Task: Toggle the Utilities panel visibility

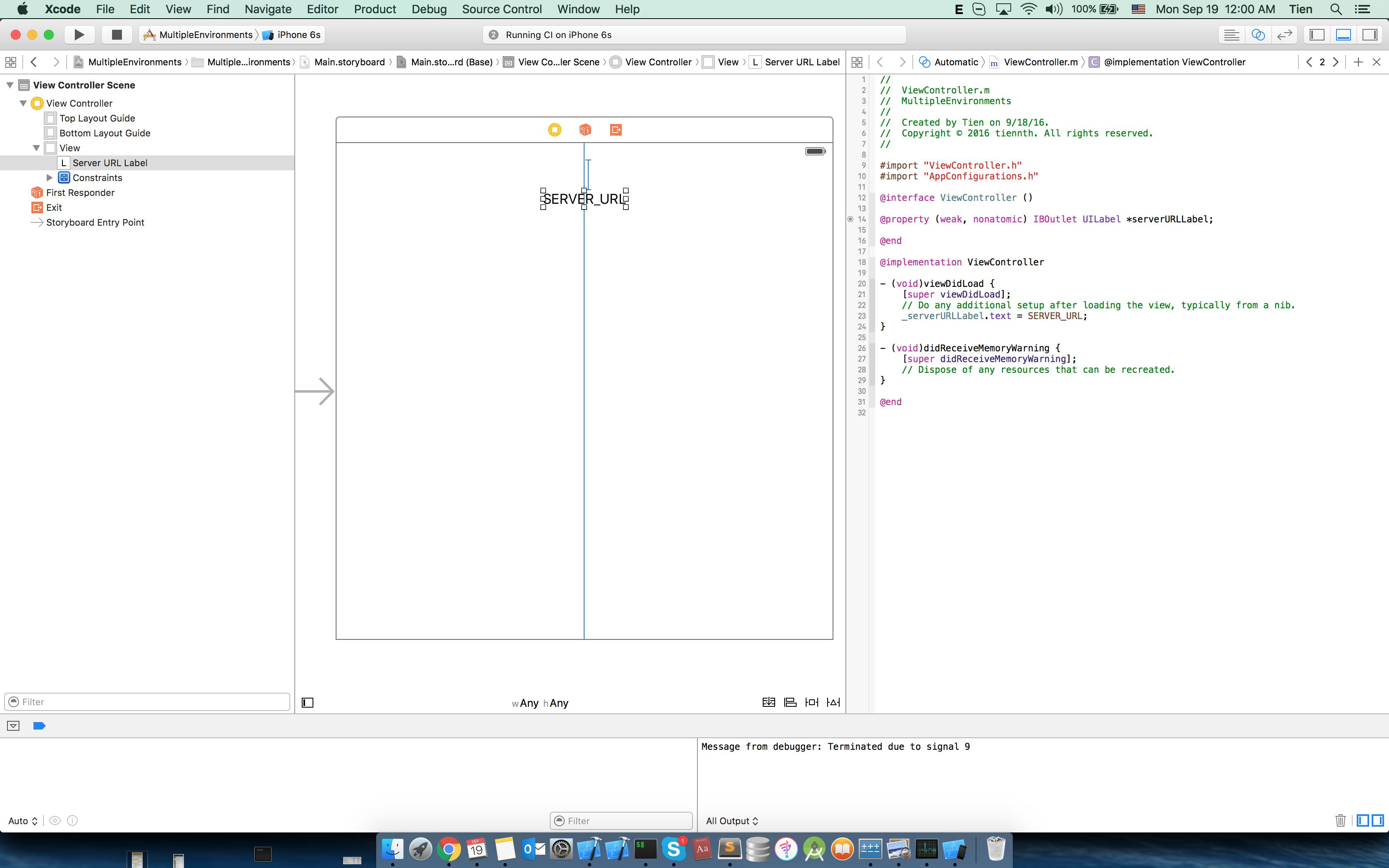Action: point(1370,34)
